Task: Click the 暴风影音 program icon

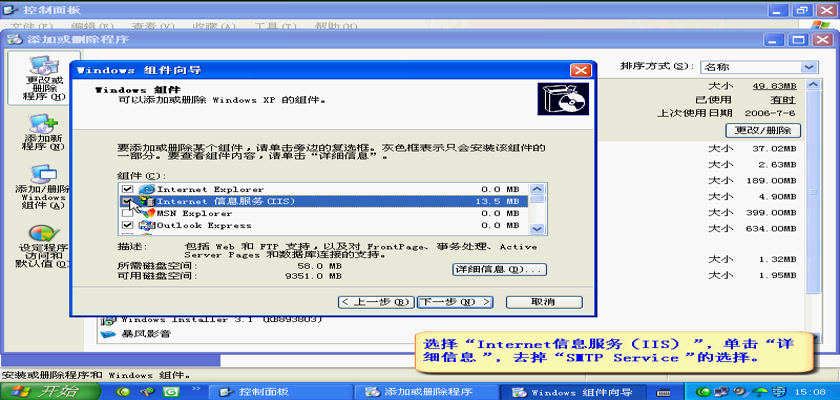Action: point(108,334)
